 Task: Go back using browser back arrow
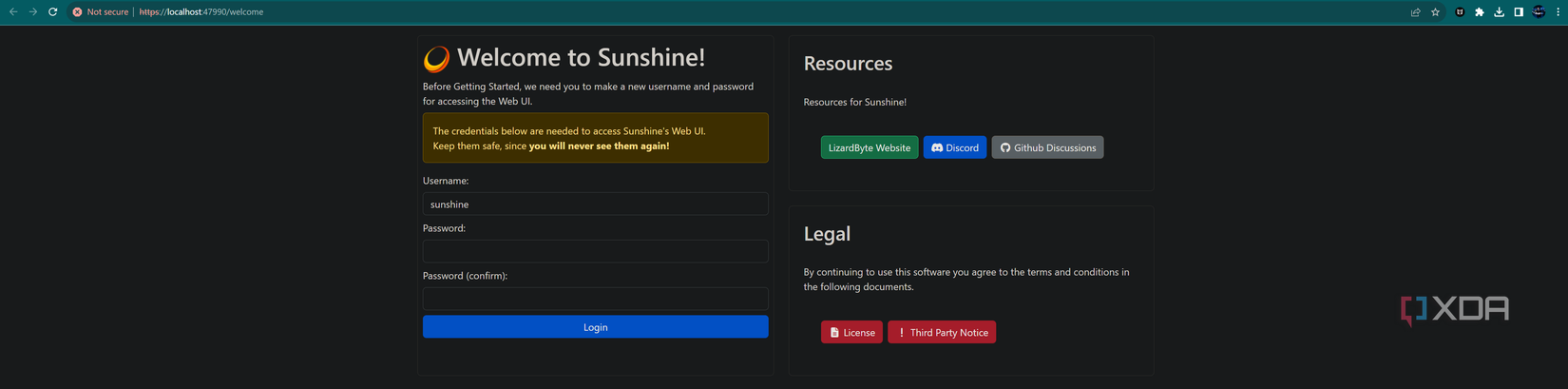[x=13, y=11]
